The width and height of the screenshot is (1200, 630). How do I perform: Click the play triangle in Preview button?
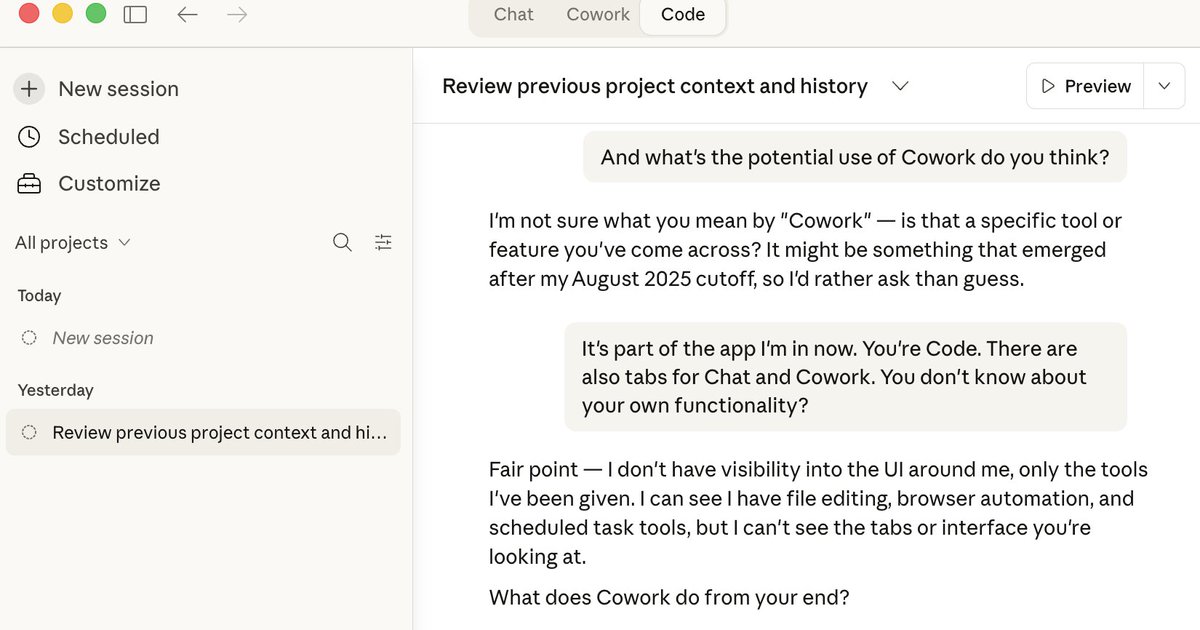click(1048, 86)
